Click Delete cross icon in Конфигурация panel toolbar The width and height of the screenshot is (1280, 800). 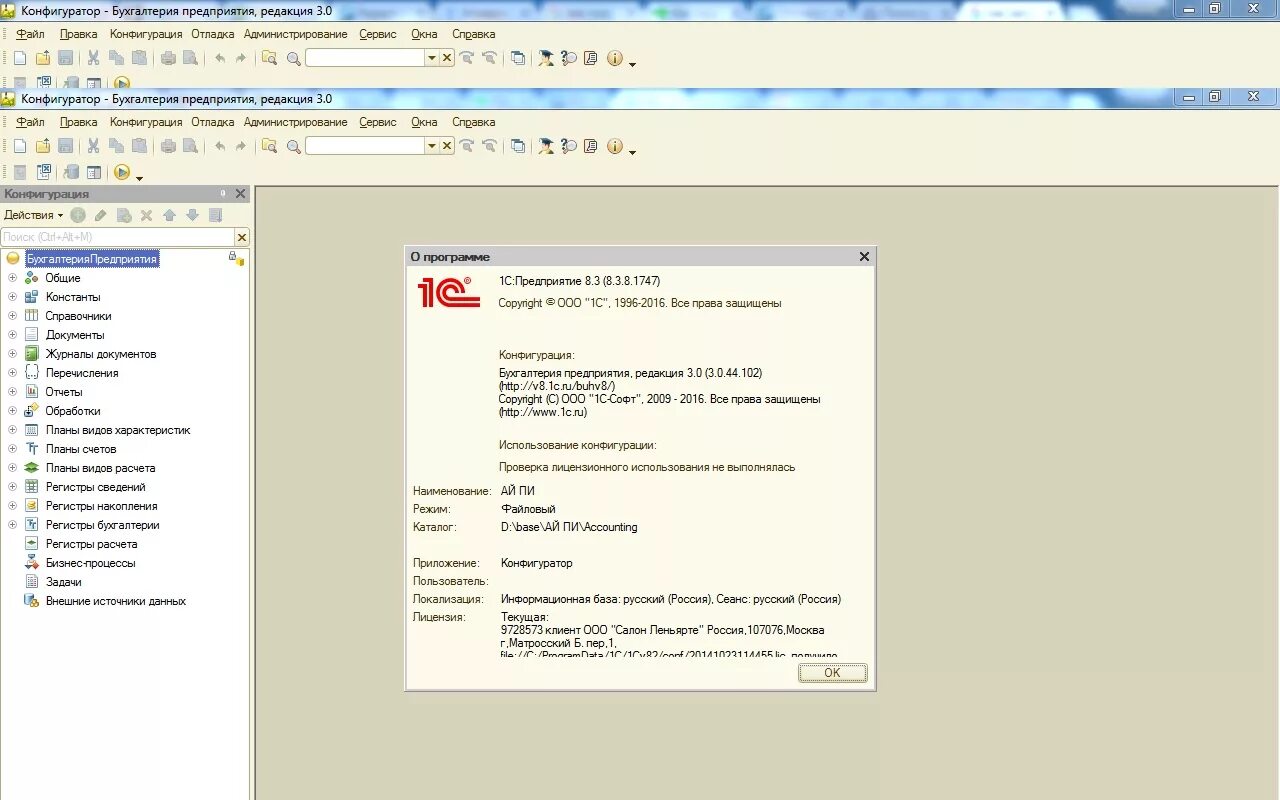tap(146, 215)
